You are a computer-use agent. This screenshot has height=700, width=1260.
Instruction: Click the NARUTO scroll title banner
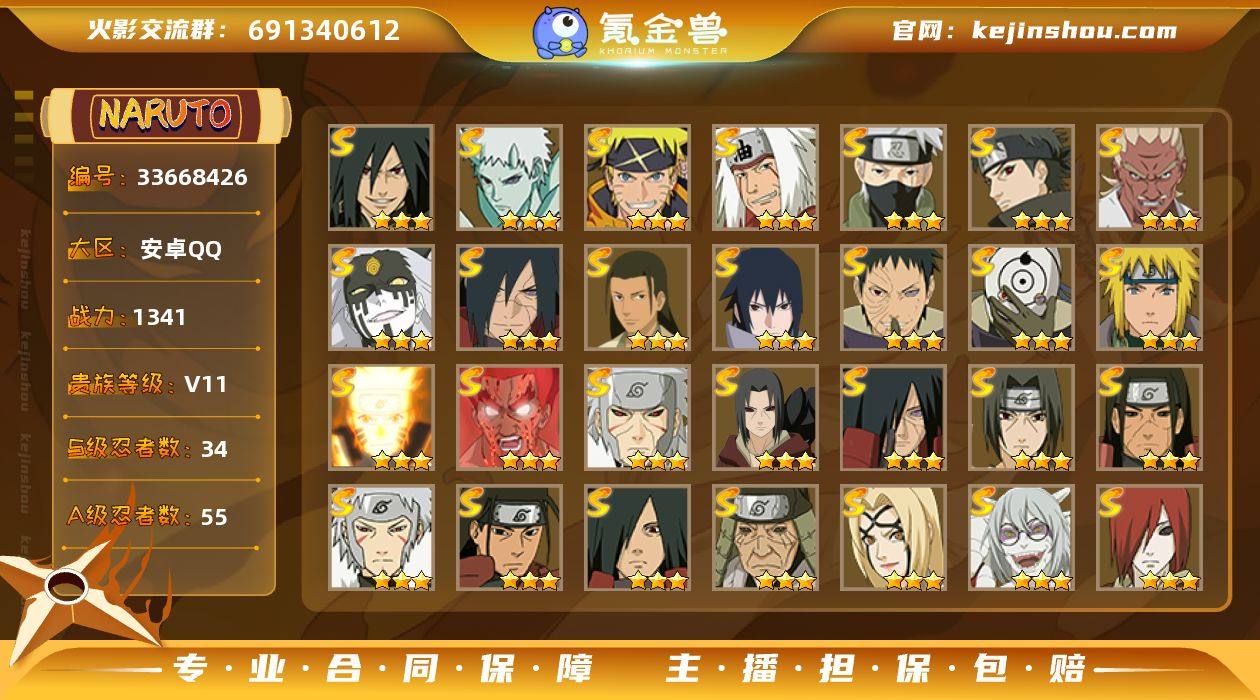click(x=166, y=115)
